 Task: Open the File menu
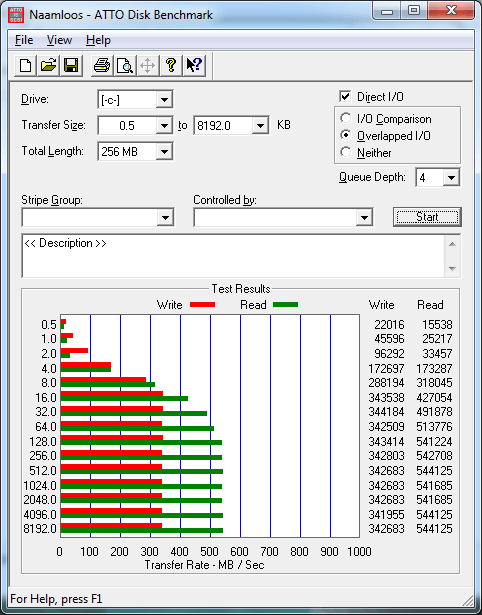[x=24, y=40]
